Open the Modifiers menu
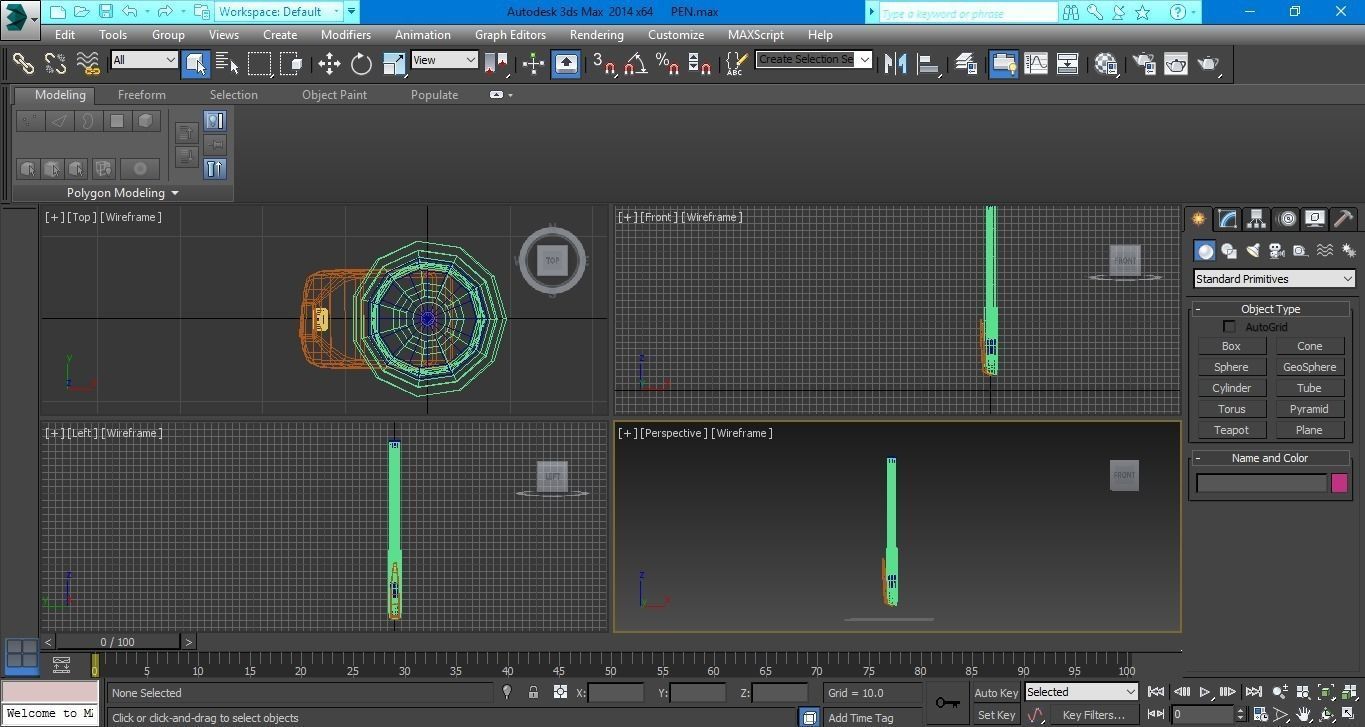 coord(346,34)
